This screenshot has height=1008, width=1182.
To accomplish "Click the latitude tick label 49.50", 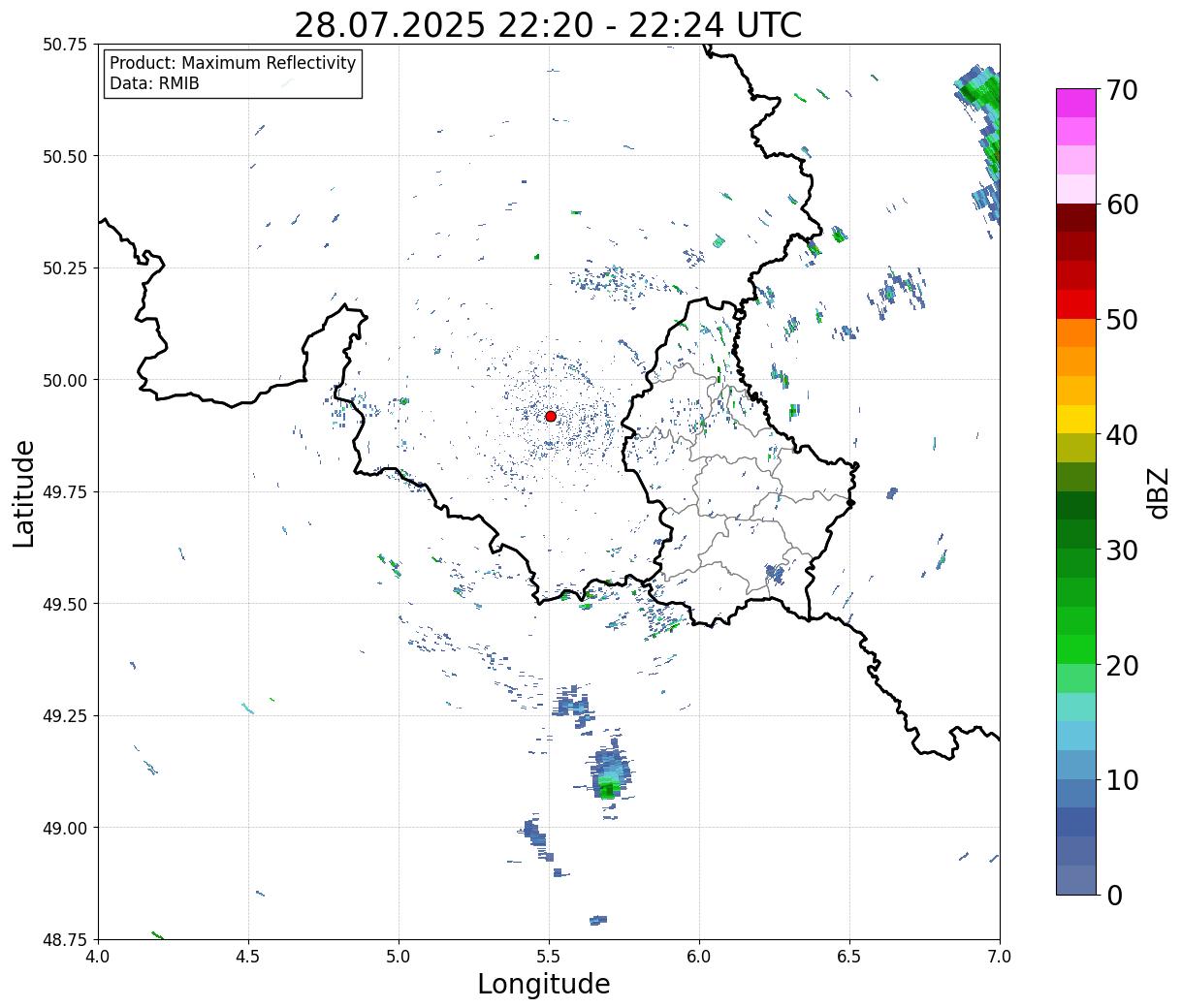I will click(x=65, y=604).
